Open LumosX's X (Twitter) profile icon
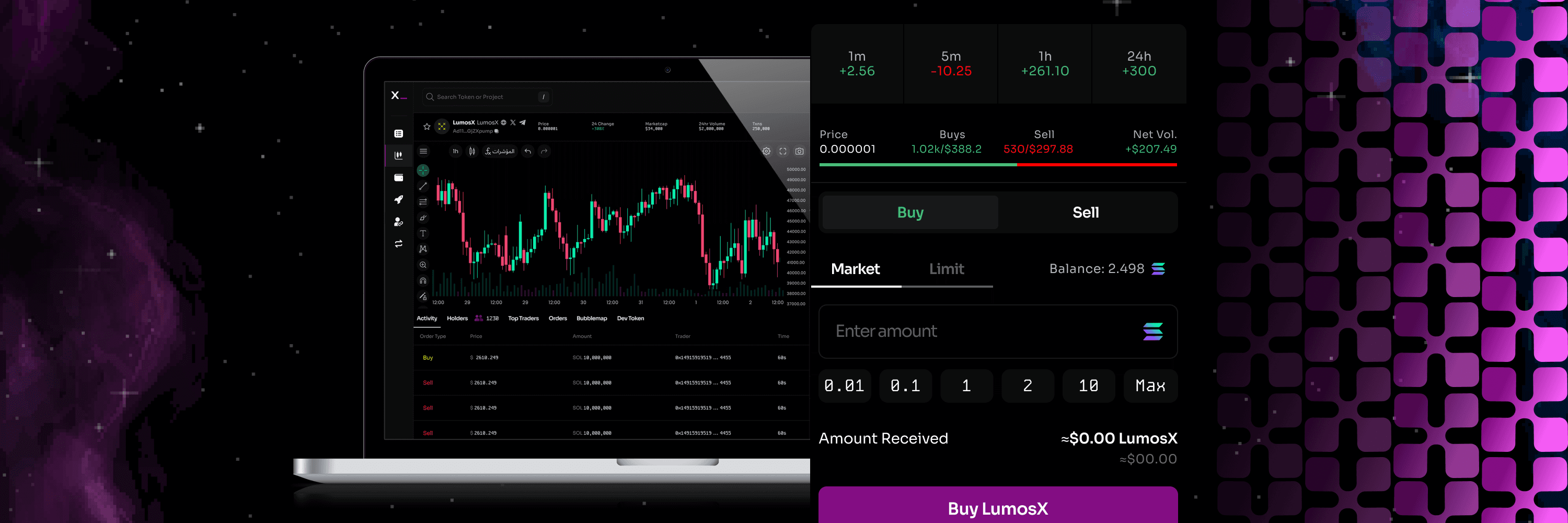 (513, 122)
